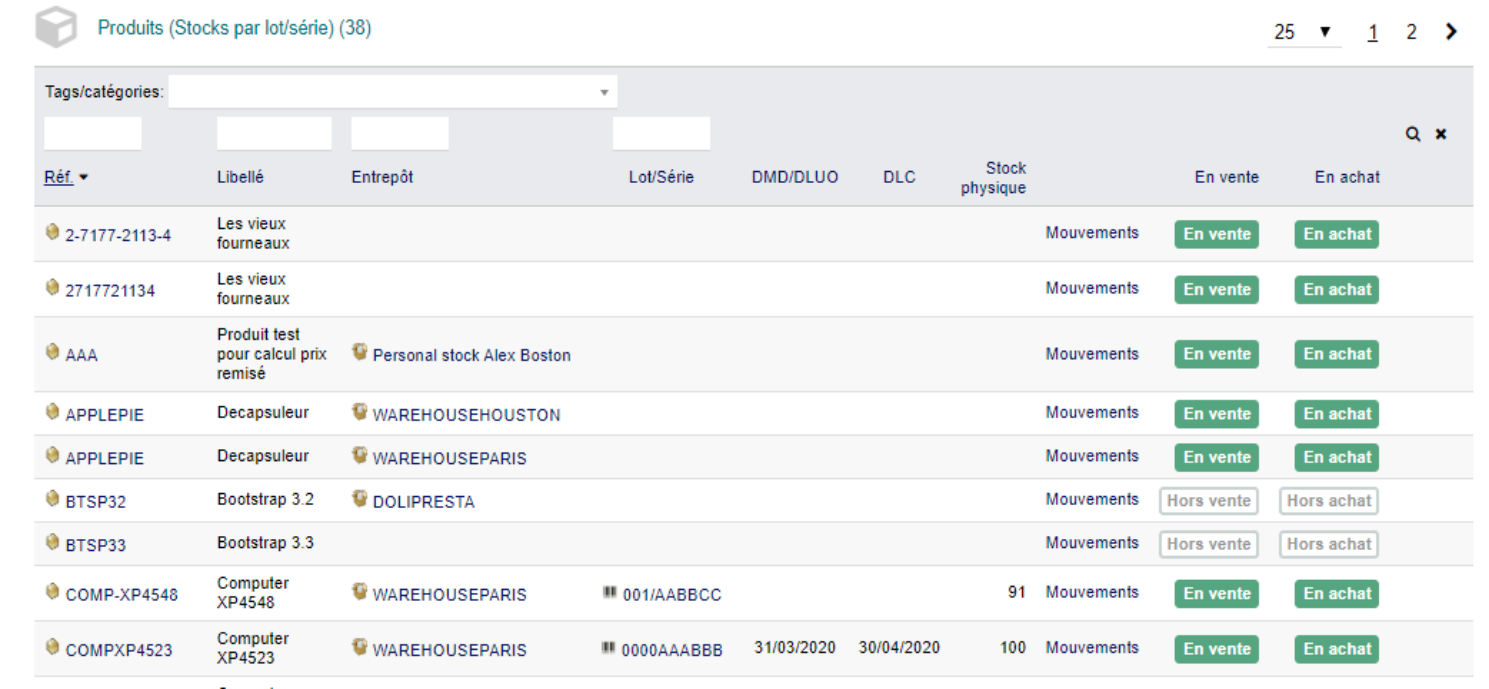This screenshot has height=689, width=1489.
Task: Toggle Hors vente status for BTSP32
Action: 1208,501
